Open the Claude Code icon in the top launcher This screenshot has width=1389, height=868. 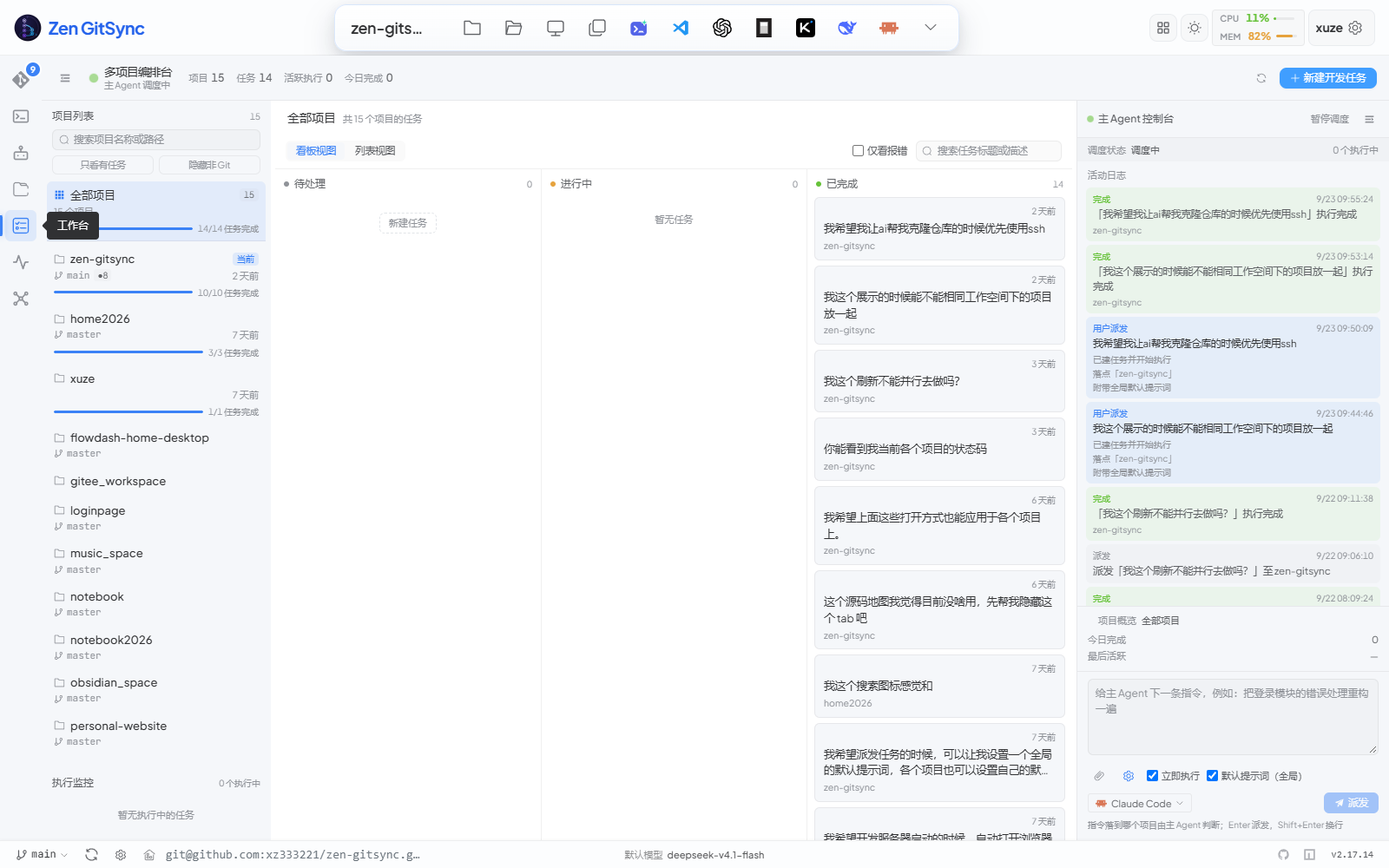pyautogui.click(x=889, y=28)
